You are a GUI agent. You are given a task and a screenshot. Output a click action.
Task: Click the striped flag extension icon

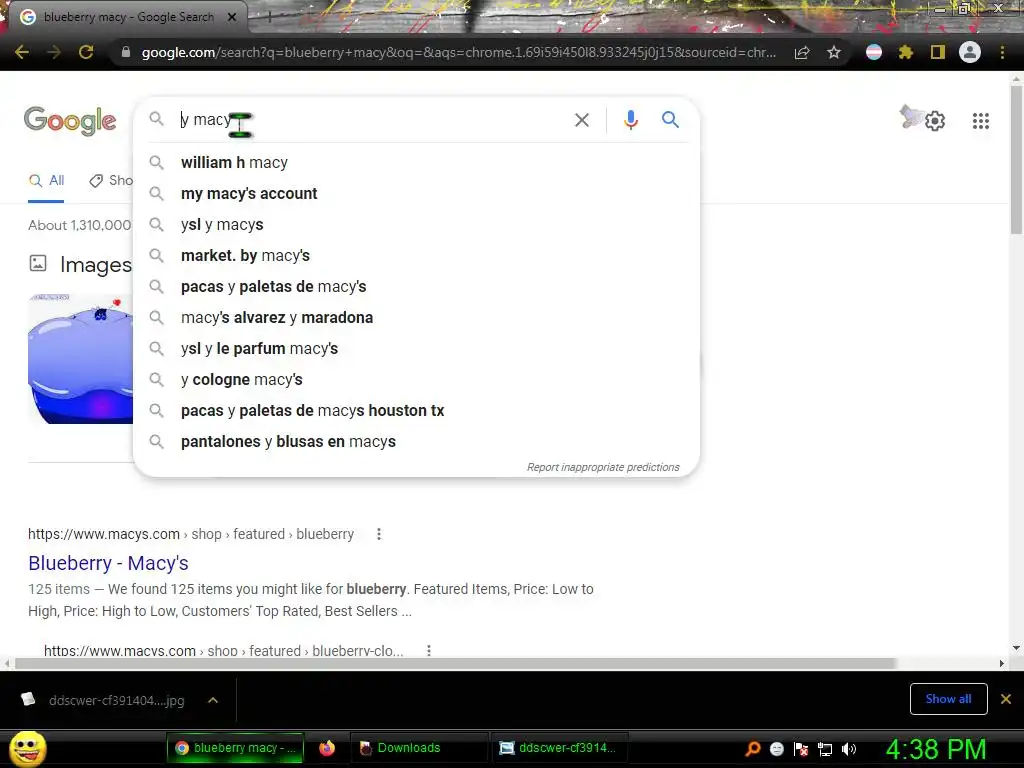pos(874,52)
